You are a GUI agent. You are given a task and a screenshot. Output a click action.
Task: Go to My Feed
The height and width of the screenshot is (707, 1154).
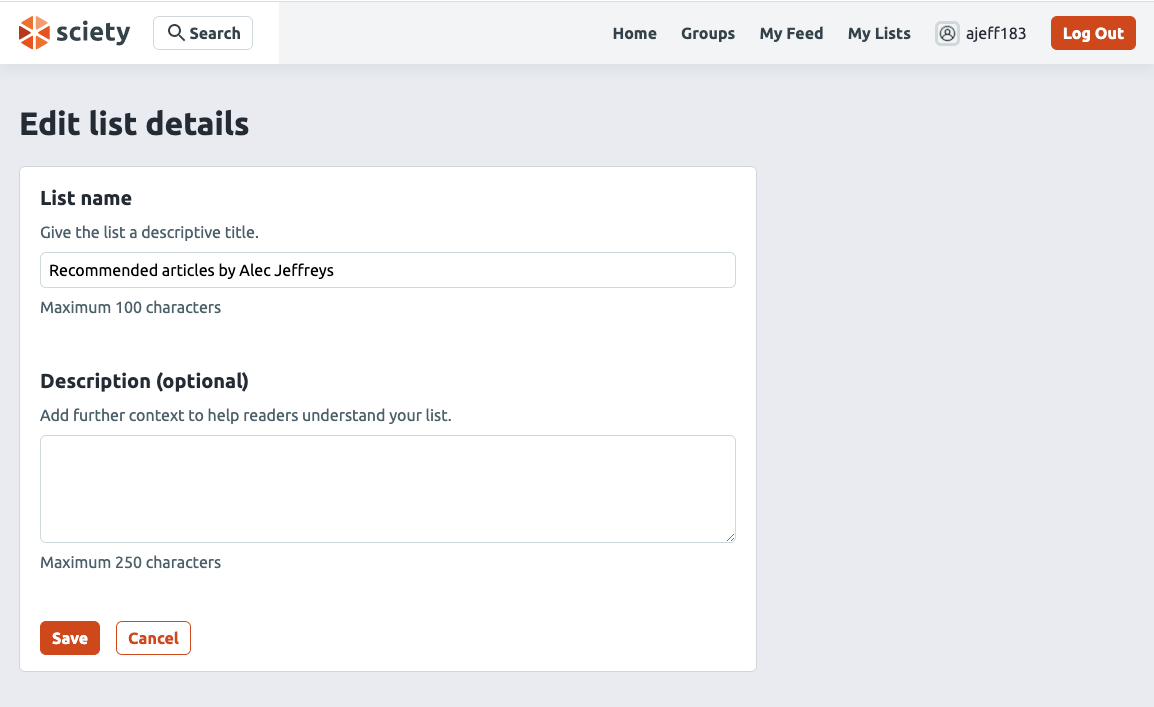coord(791,33)
